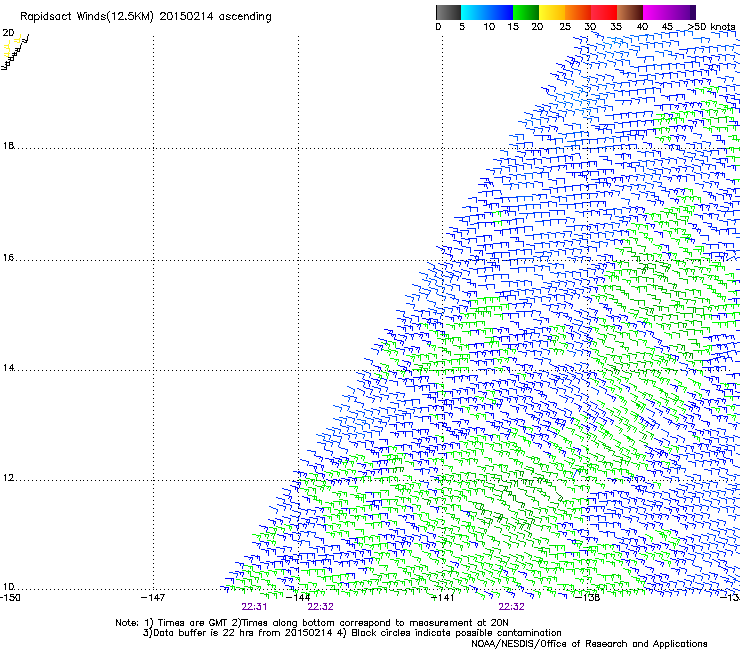740x650 pixels.
Task: Click the yellow wind barbs near top-left corner
Action: tap(11, 47)
